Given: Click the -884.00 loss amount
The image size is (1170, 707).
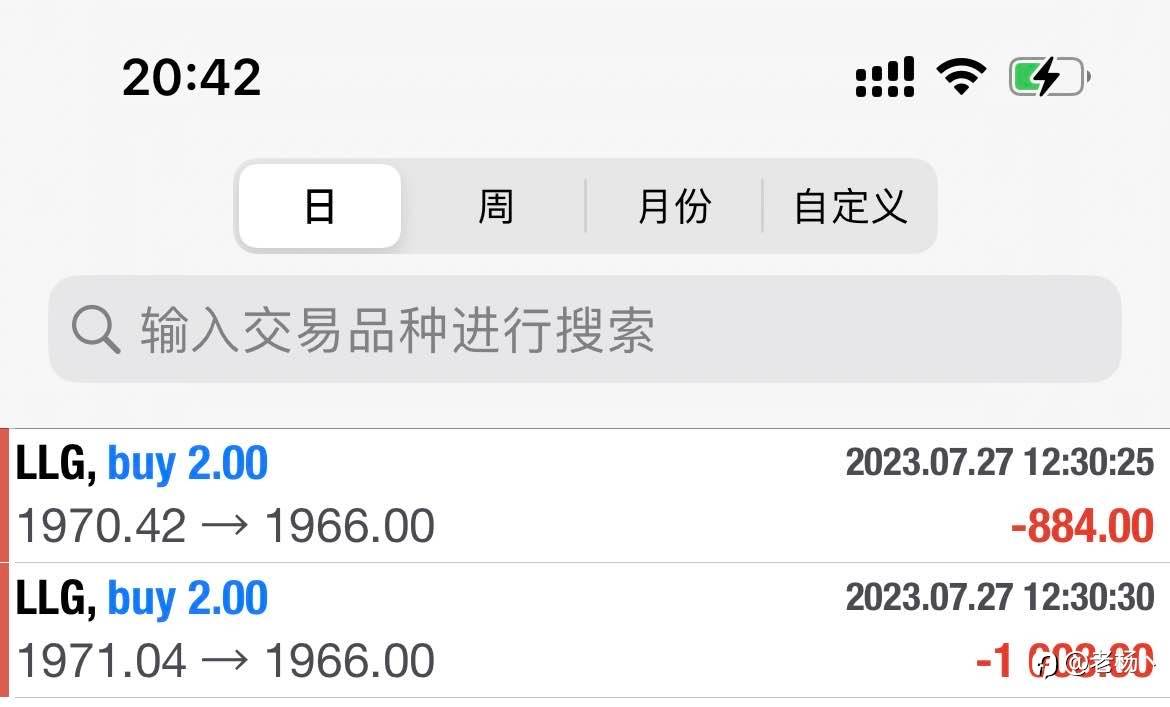Looking at the screenshot, I should point(1082,526).
